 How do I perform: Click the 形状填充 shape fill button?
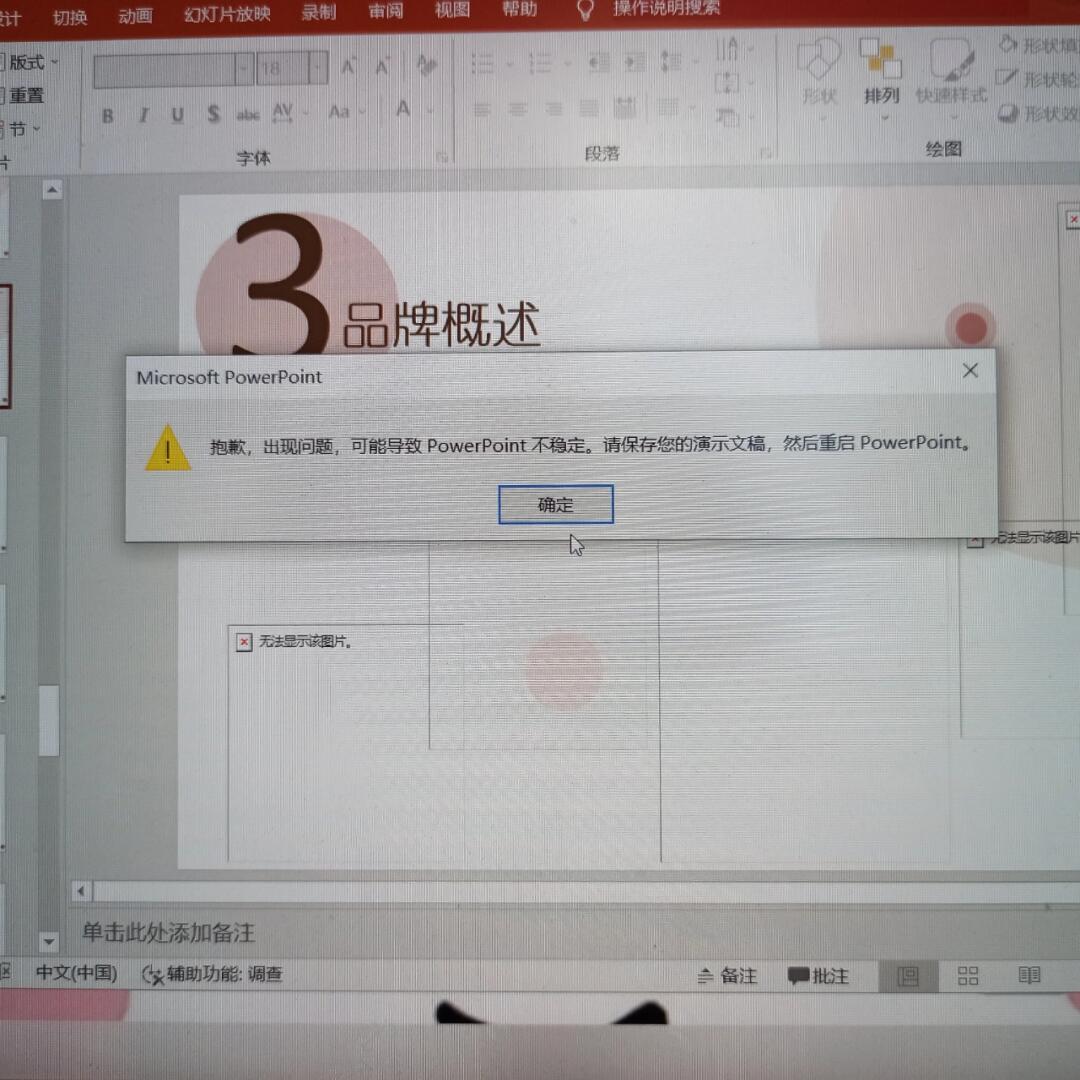[x=1039, y=45]
